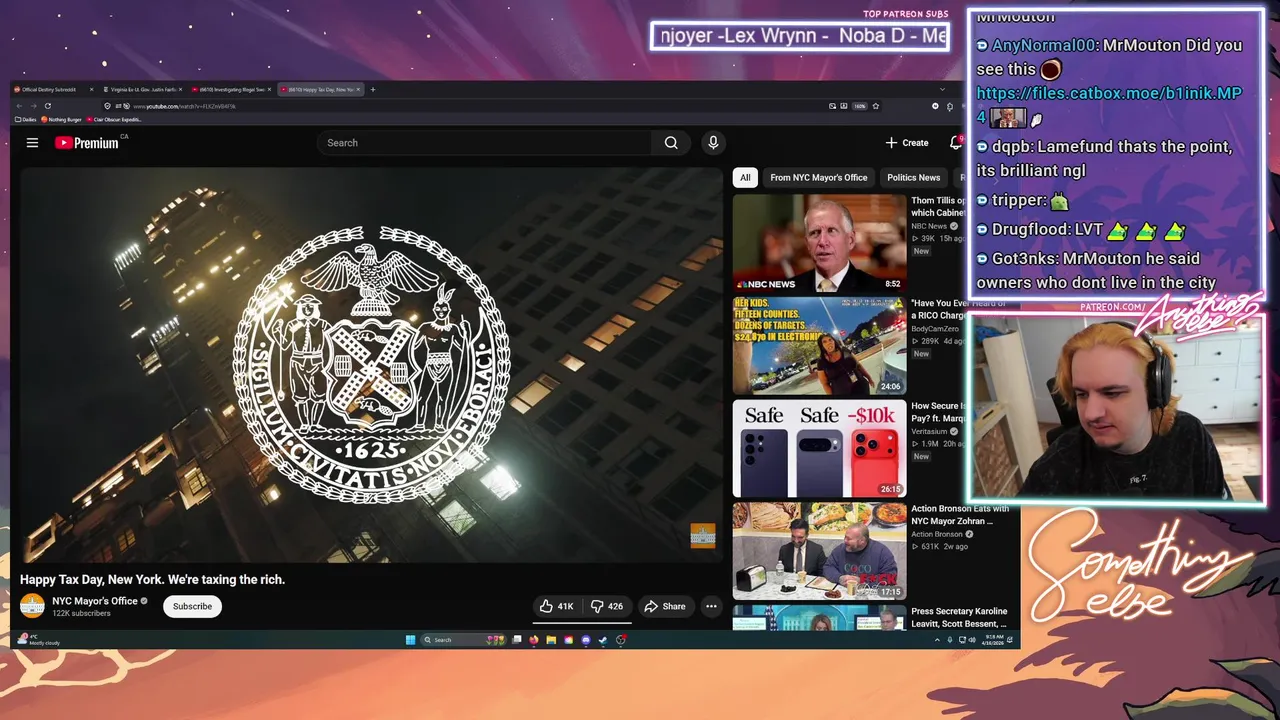This screenshot has width=1280, height=720.
Task: Open Steam from the taskbar
Action: click(603, 640)
